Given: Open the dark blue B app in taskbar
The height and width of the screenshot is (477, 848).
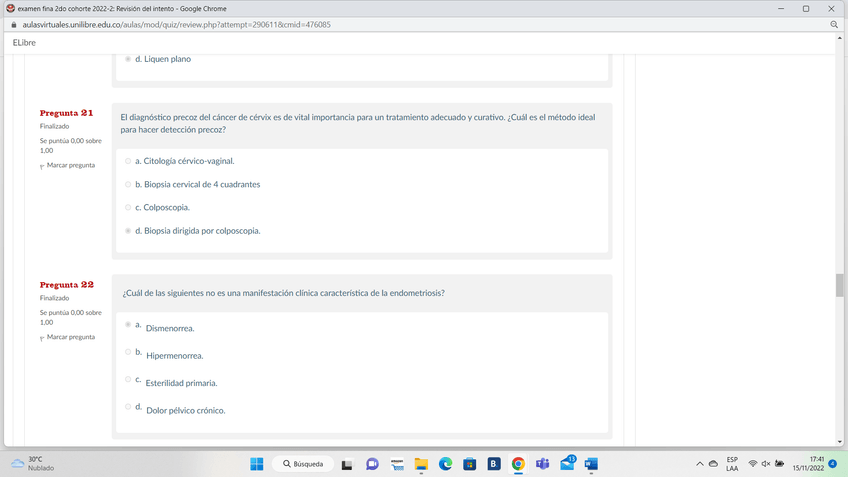Looking at the screenshot, I should (494, 464).
